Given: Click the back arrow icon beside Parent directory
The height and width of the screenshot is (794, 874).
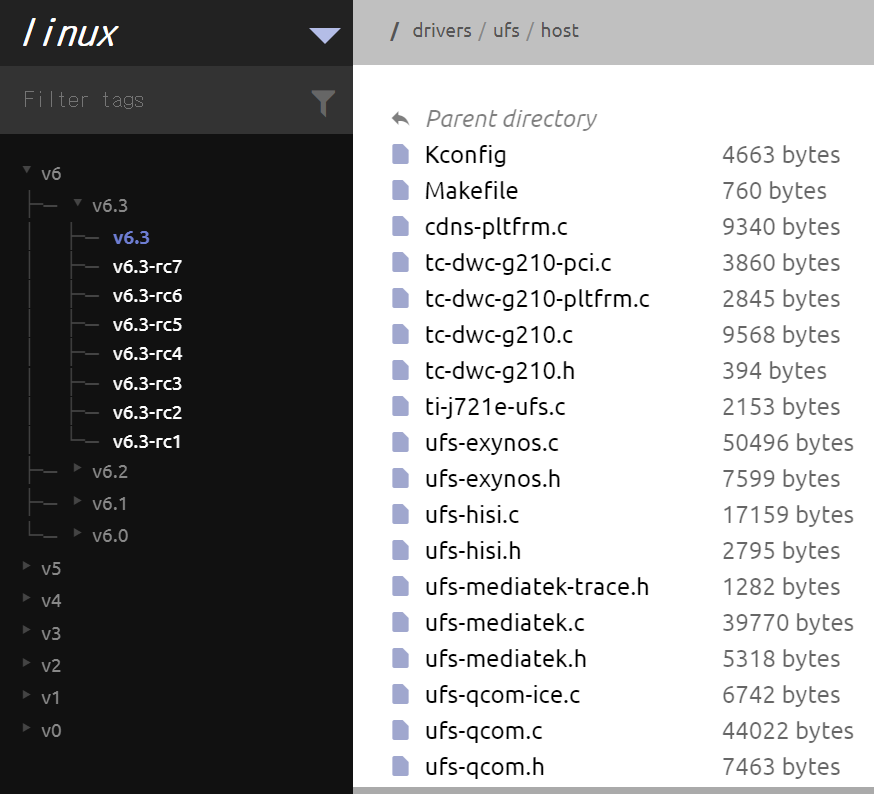Looking at the screenshot, I should tap(400, 118).
